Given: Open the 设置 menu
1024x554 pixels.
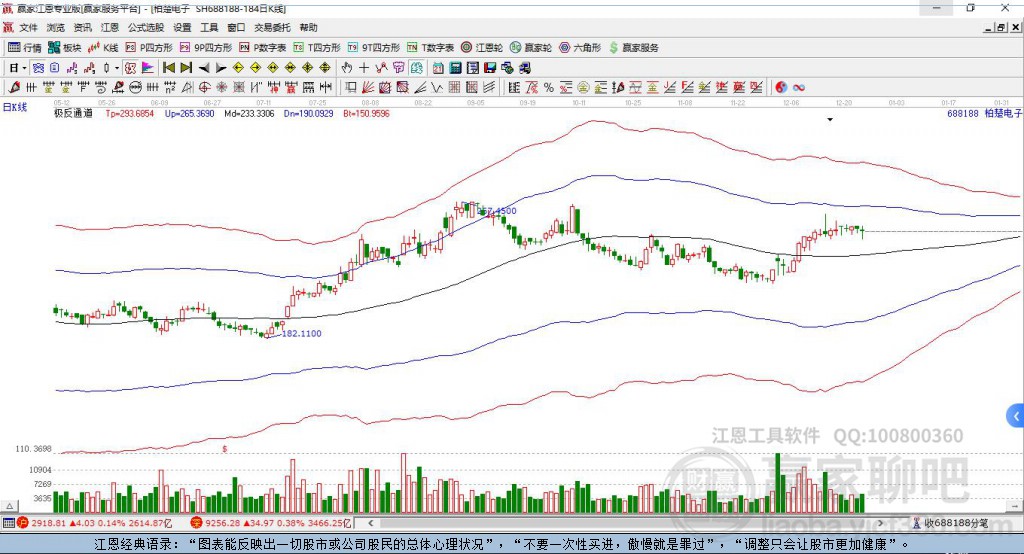Looking at the screenshot, I should point(182,27).
